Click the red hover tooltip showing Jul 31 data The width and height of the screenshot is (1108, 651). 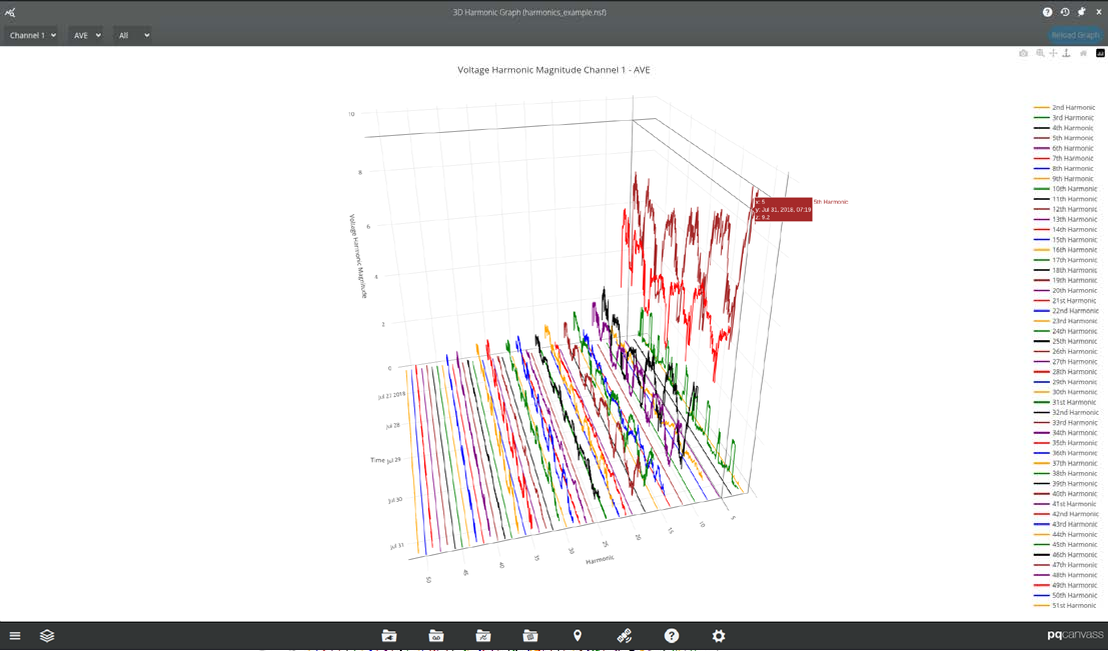tap(783, 208)
